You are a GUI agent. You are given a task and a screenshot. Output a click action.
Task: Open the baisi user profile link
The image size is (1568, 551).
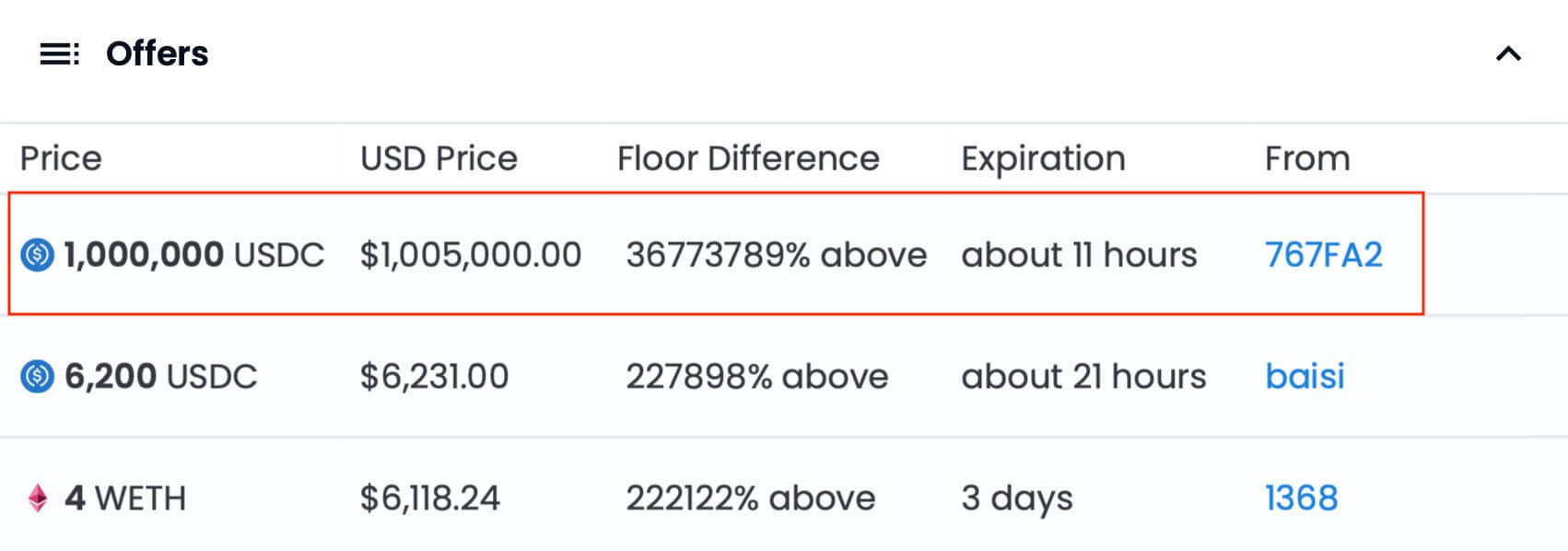1305,376
